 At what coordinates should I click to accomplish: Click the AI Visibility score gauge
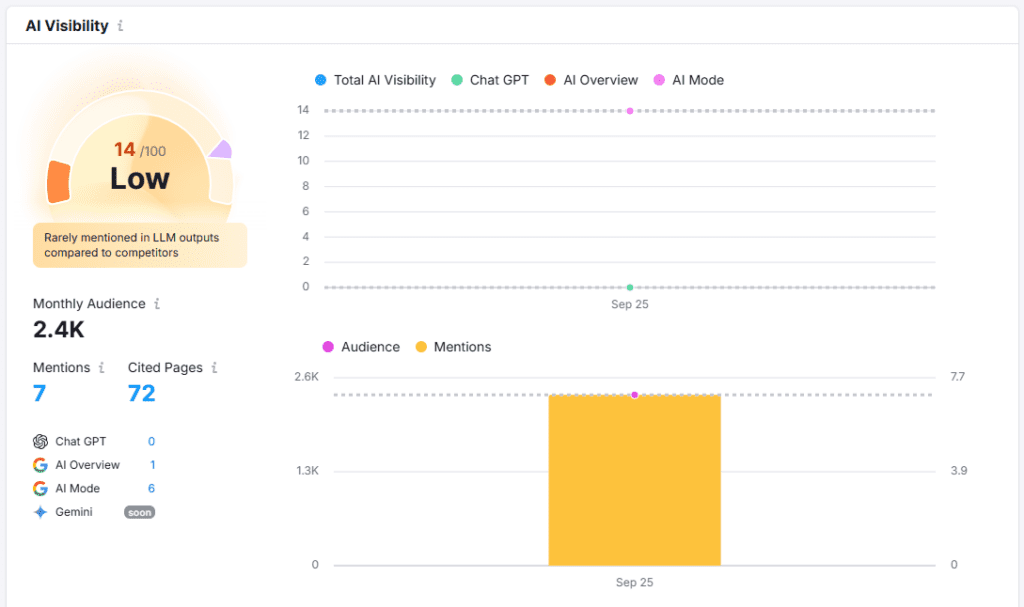pos(140,160)
